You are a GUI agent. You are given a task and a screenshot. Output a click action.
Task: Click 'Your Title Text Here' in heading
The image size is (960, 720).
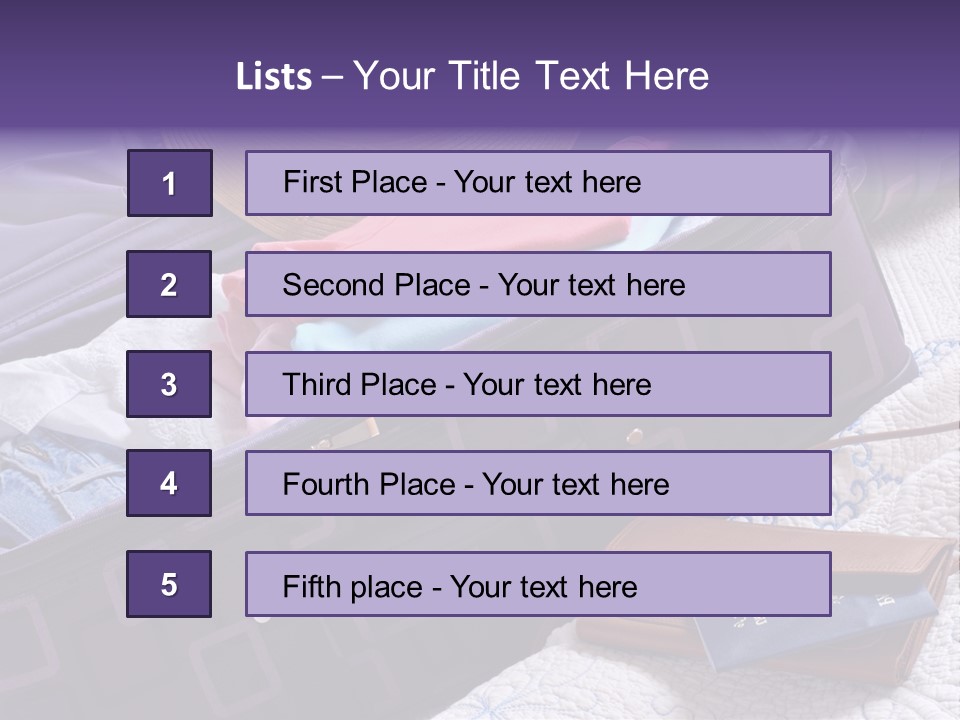[x=531, y=76]
